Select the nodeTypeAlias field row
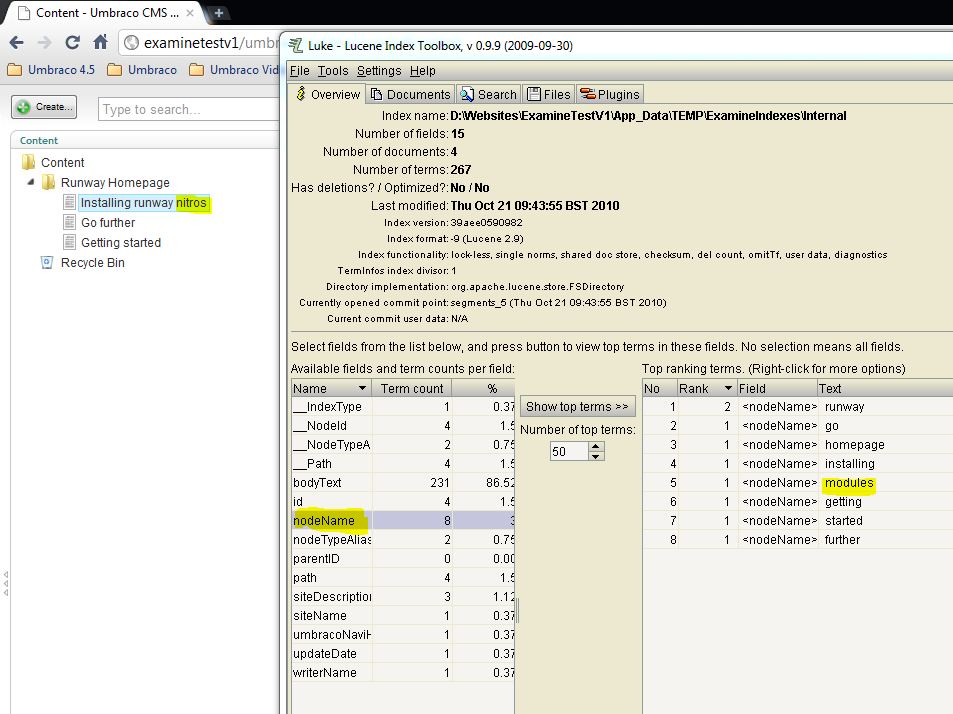Viewport: 953px width, 714px height. click(x=403, y=540)
